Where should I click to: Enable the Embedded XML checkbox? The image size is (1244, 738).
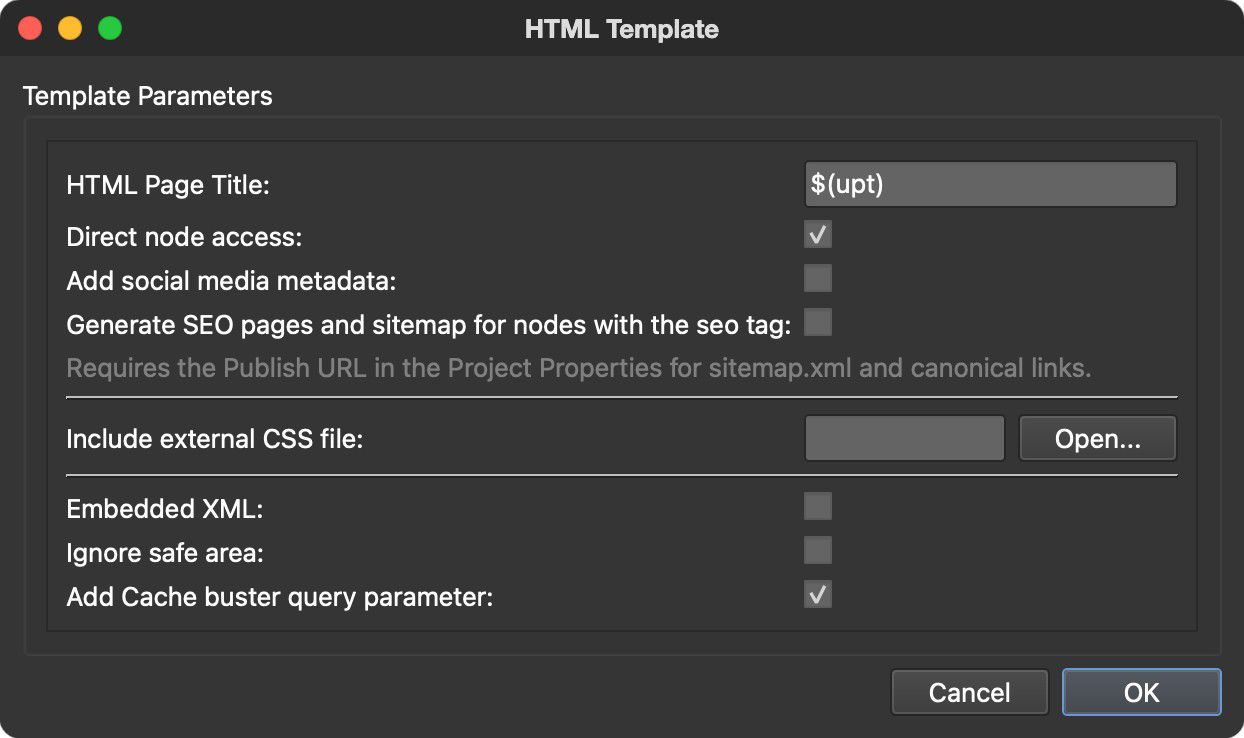818,506
